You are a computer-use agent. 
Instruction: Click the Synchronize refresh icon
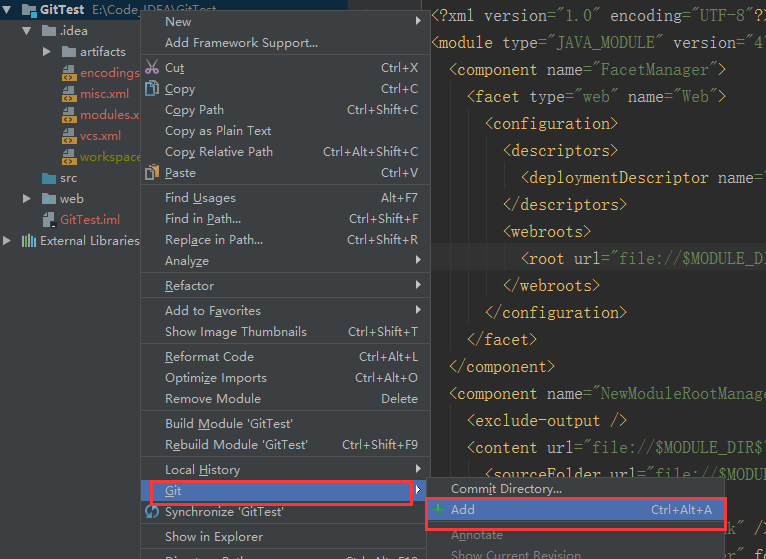click(152, 512)
